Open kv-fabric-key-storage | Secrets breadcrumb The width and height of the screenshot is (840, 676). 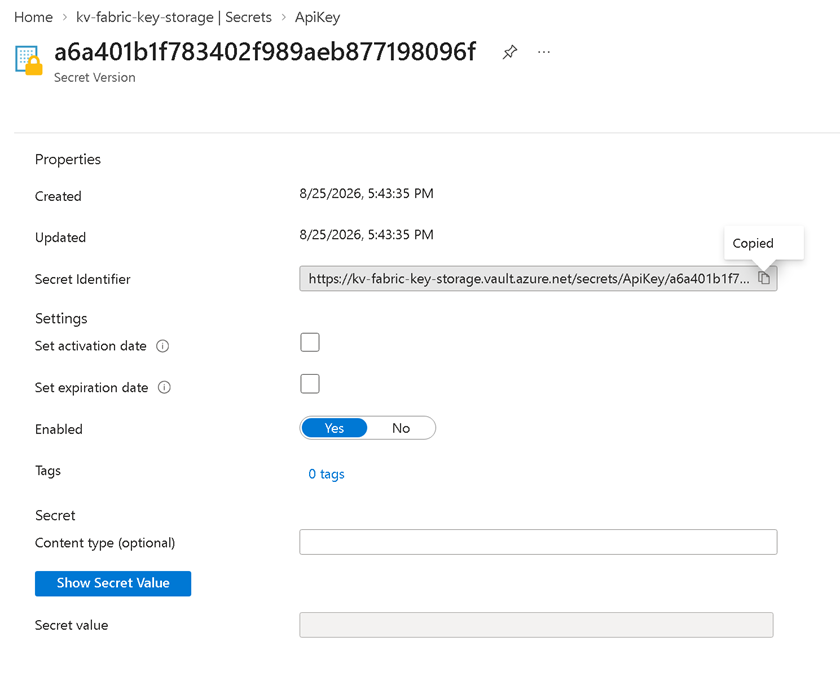pyautogui.click(x=174, y=17)
